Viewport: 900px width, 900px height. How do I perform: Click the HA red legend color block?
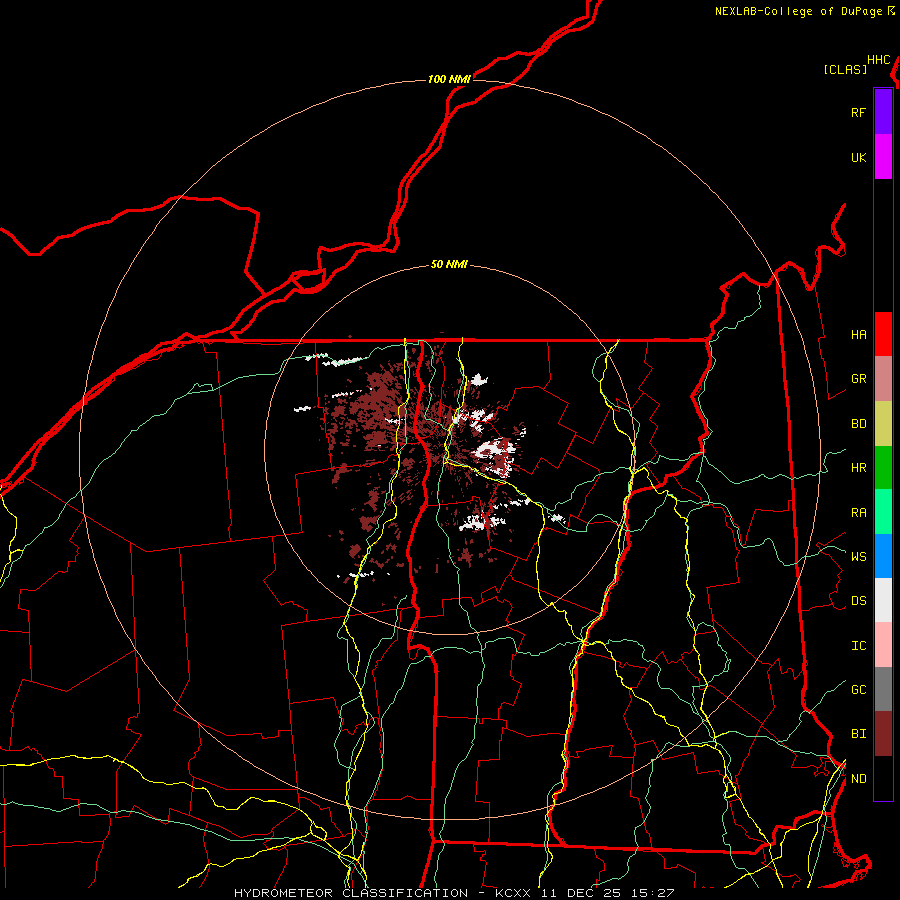tap(883, 334)
